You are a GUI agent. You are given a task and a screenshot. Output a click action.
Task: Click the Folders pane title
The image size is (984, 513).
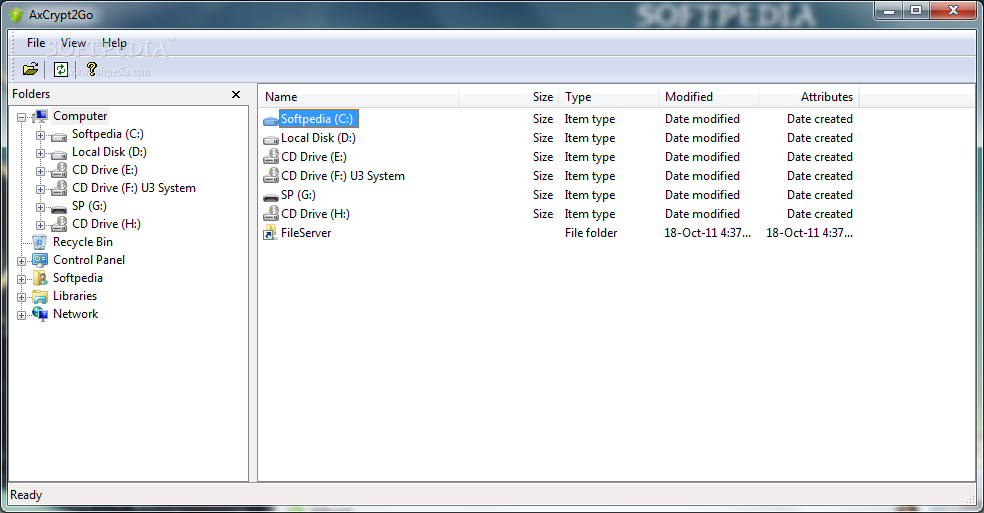pyautogui.click(x=31, y=94)
